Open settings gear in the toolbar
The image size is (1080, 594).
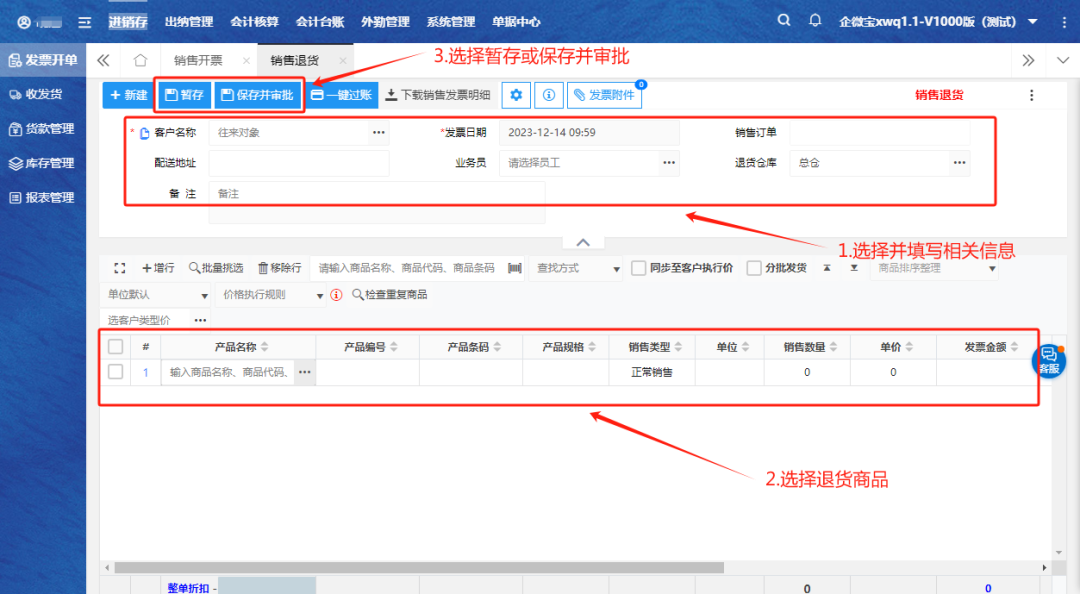pos(516,95)
